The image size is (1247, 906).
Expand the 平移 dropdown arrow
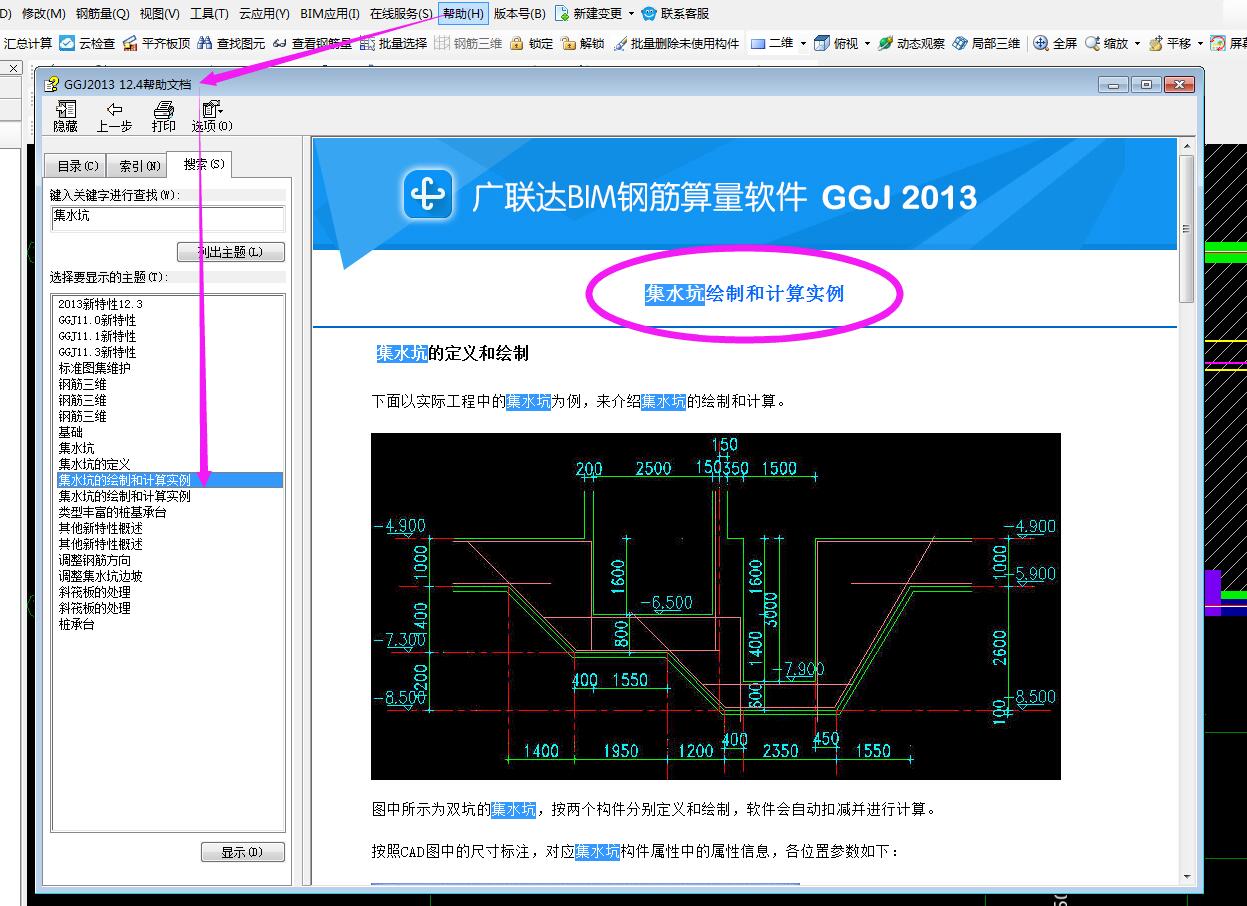point(1200,43)
